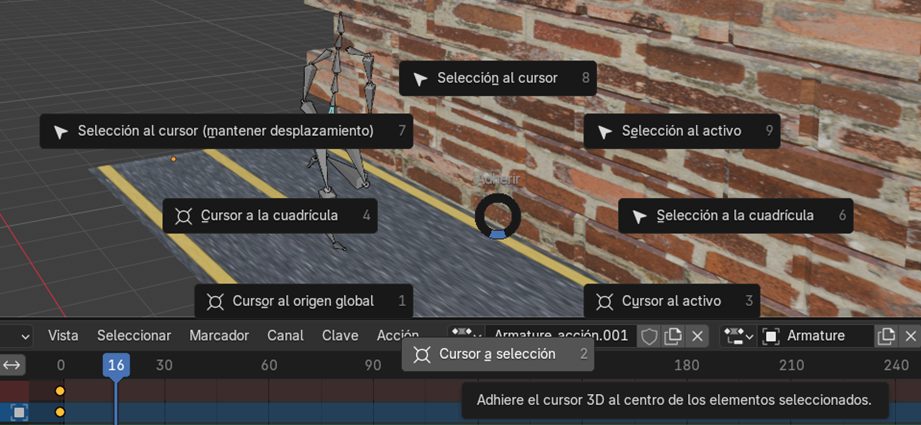This screenshot has height=425, width=921.
Task: Choose Selección al cursor (mantener desplazamiento)
Action: click(x=226, y=131)
